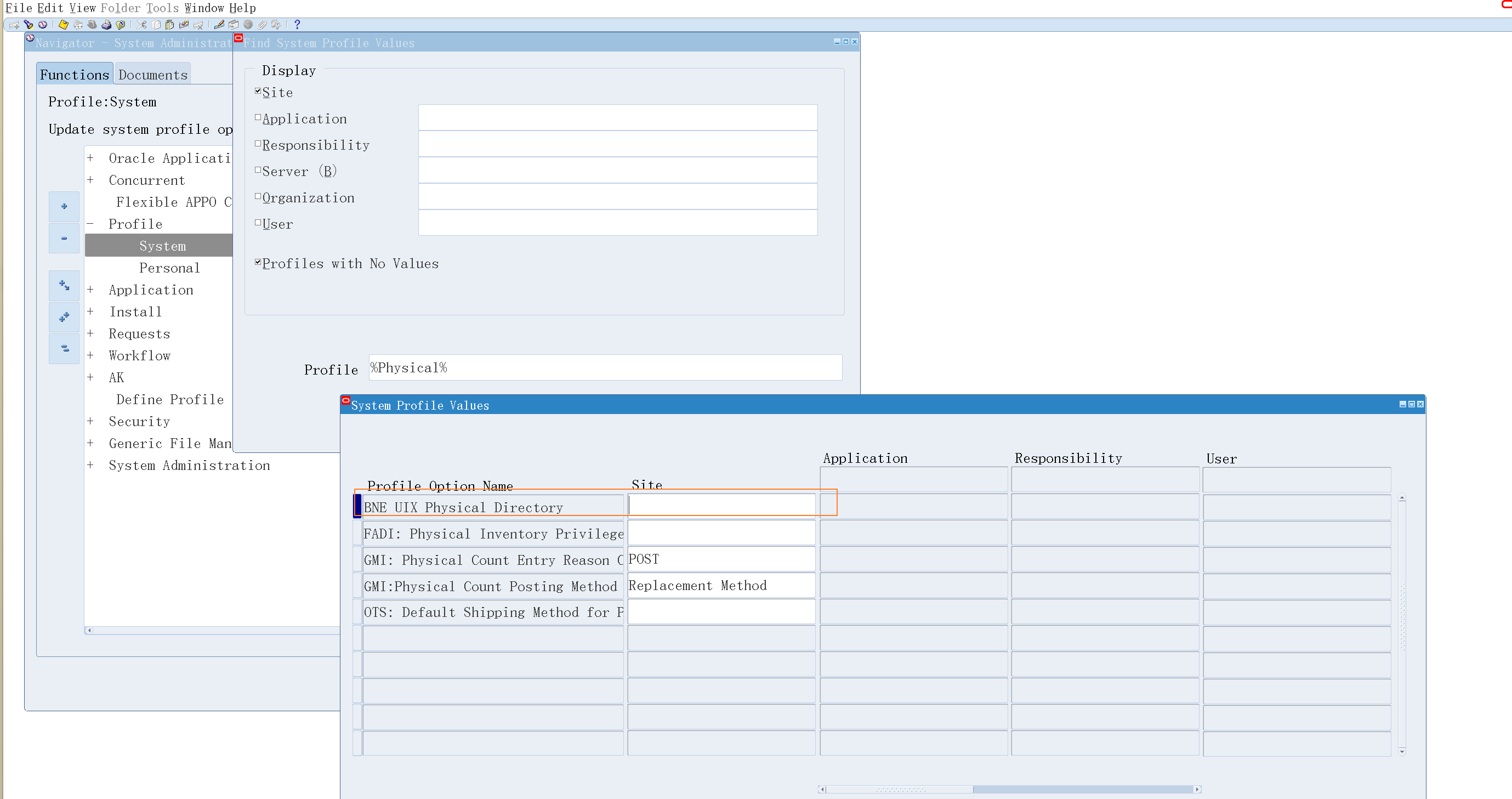Click the Save floppy disk icon
Image resolution: width=1512 pixels, height=799 pixels.
point(64,25)
